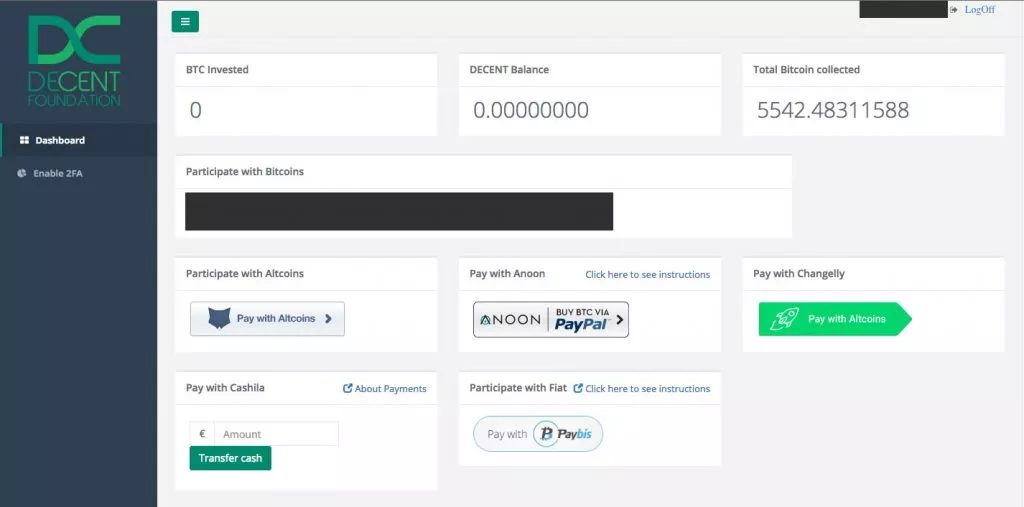Open the About Payments link
1024x507 pixels.
tap(390, 389)
